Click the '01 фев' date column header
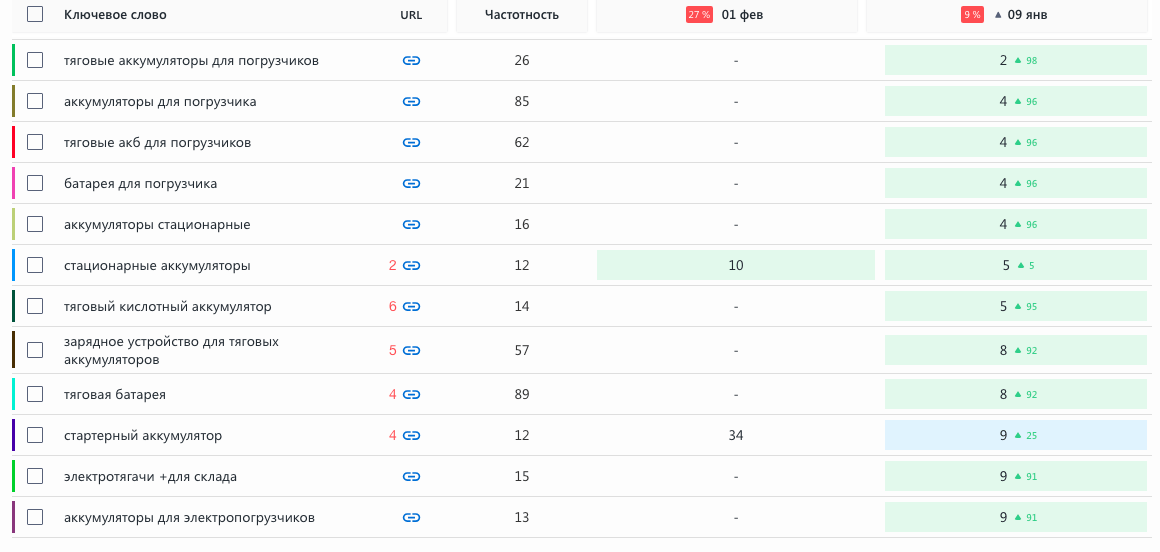 tap(742, 15)
